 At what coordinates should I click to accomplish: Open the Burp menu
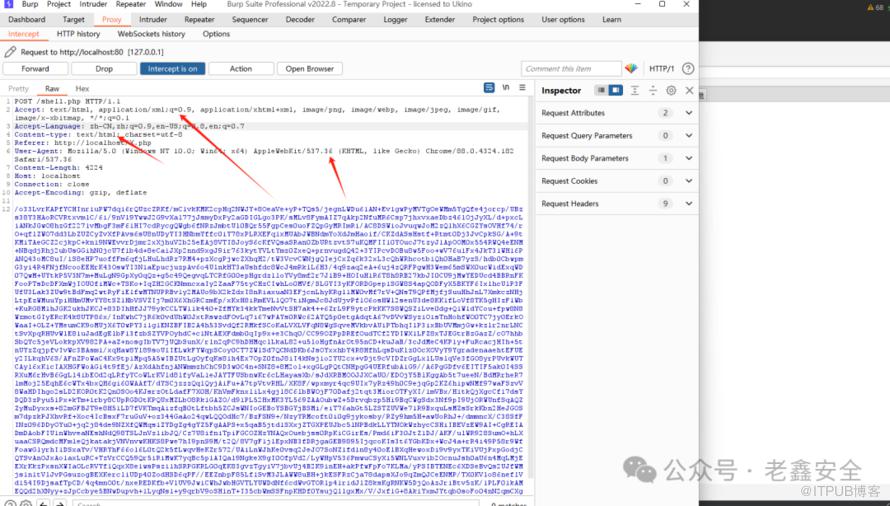click(x=30, y=4)
